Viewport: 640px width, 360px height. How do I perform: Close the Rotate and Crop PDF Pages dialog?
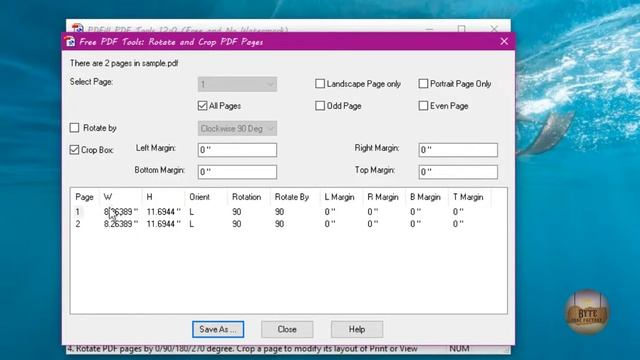[x=504, y=42]
